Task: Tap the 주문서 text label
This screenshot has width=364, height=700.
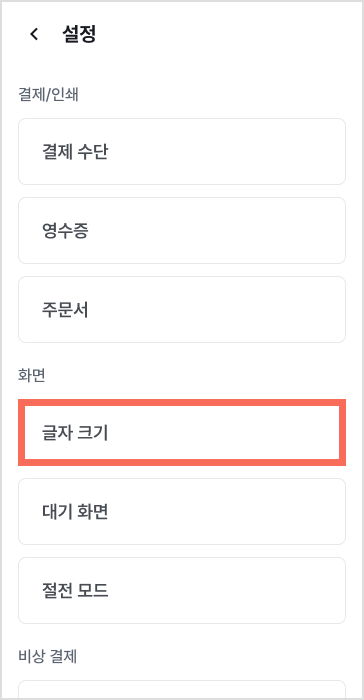Action: pyautogui.click(x=65, y=310)
